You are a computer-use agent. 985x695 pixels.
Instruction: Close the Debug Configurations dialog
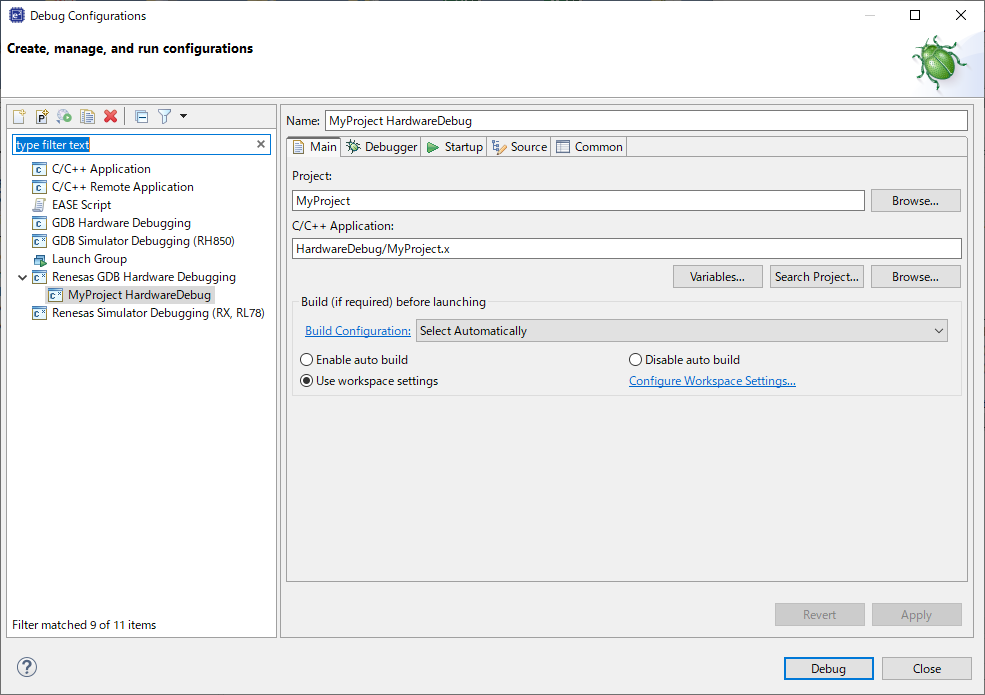click(x=927, y=669)
